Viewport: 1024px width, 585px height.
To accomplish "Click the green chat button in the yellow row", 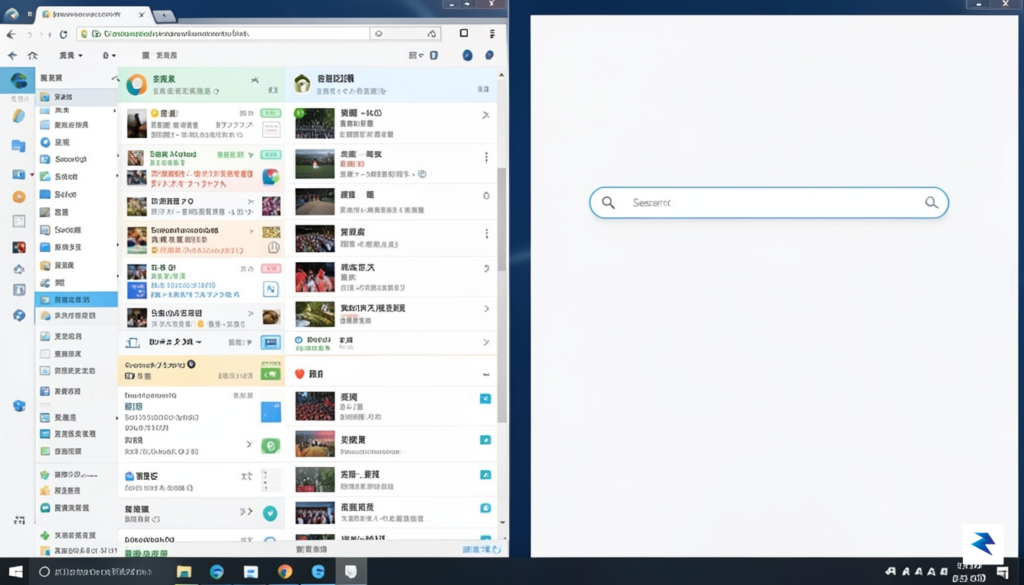I will (271, 374).
